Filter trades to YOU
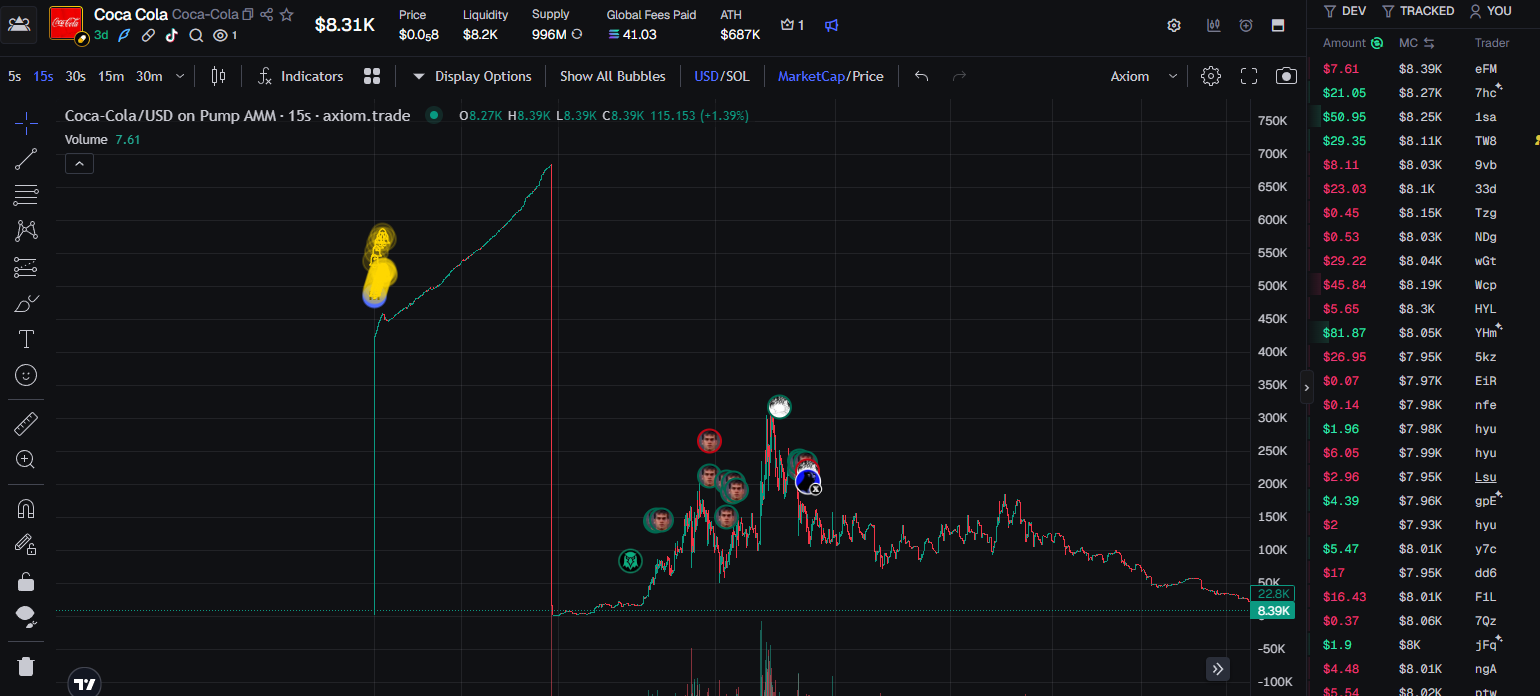 tap(1490, 11)
